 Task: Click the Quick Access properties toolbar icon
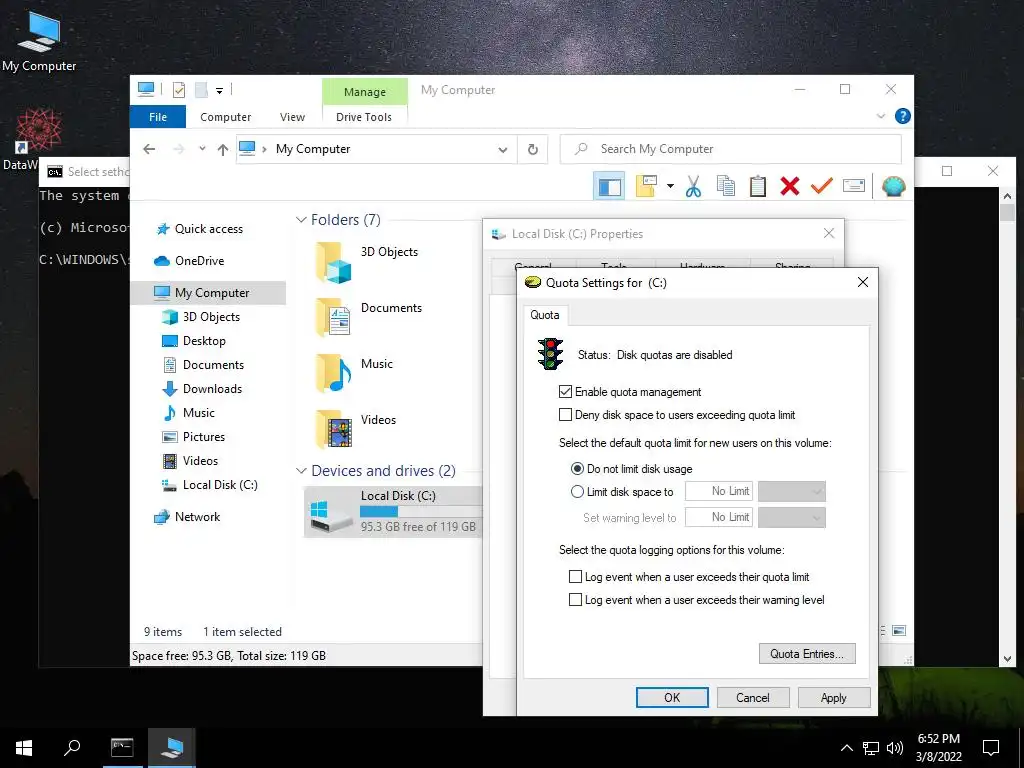(179, 90)
